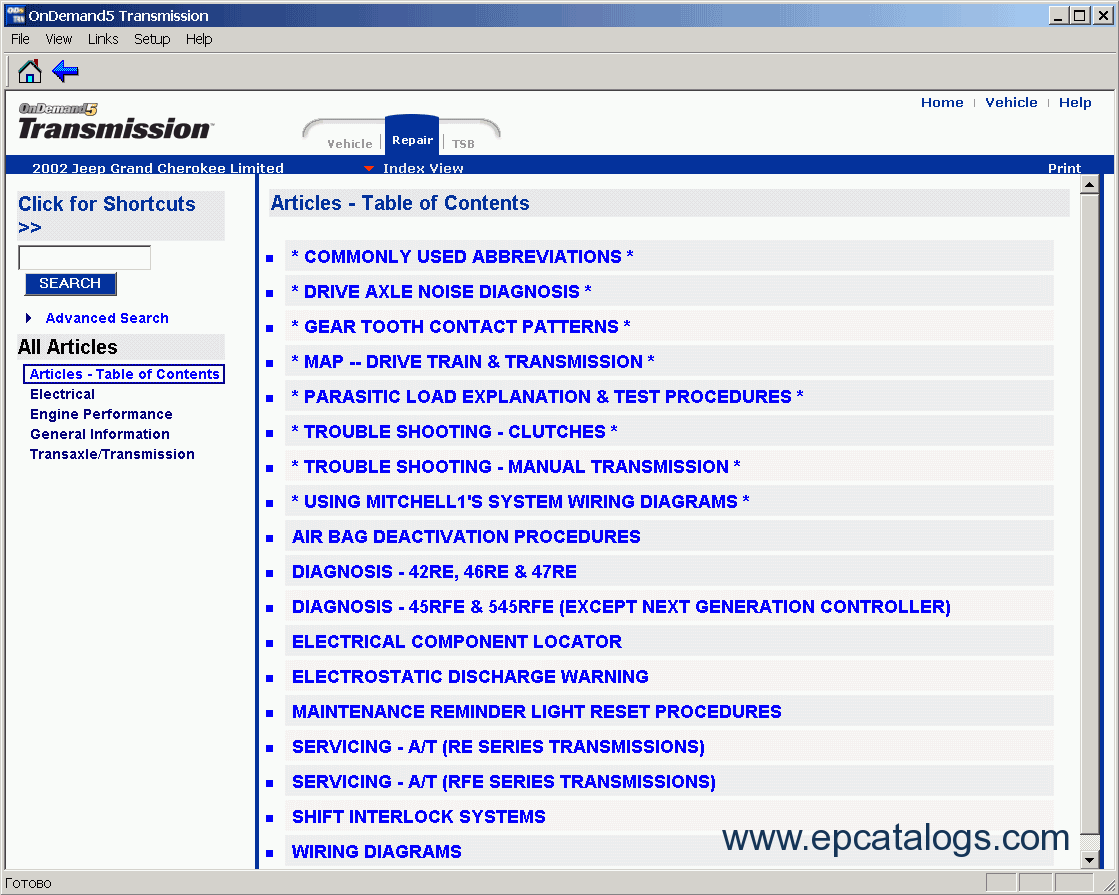This screenshot has height=895, width=1119.
Task: Select Electrical in All Articles
Action: 62,394
